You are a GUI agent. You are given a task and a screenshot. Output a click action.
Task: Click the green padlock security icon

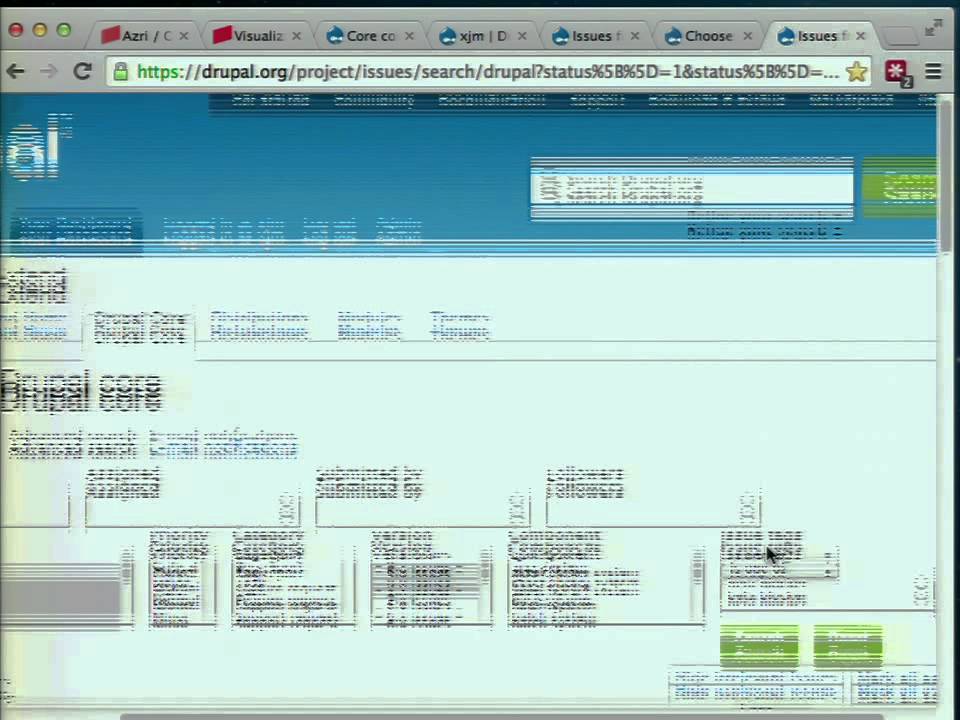tap(121, 72)
